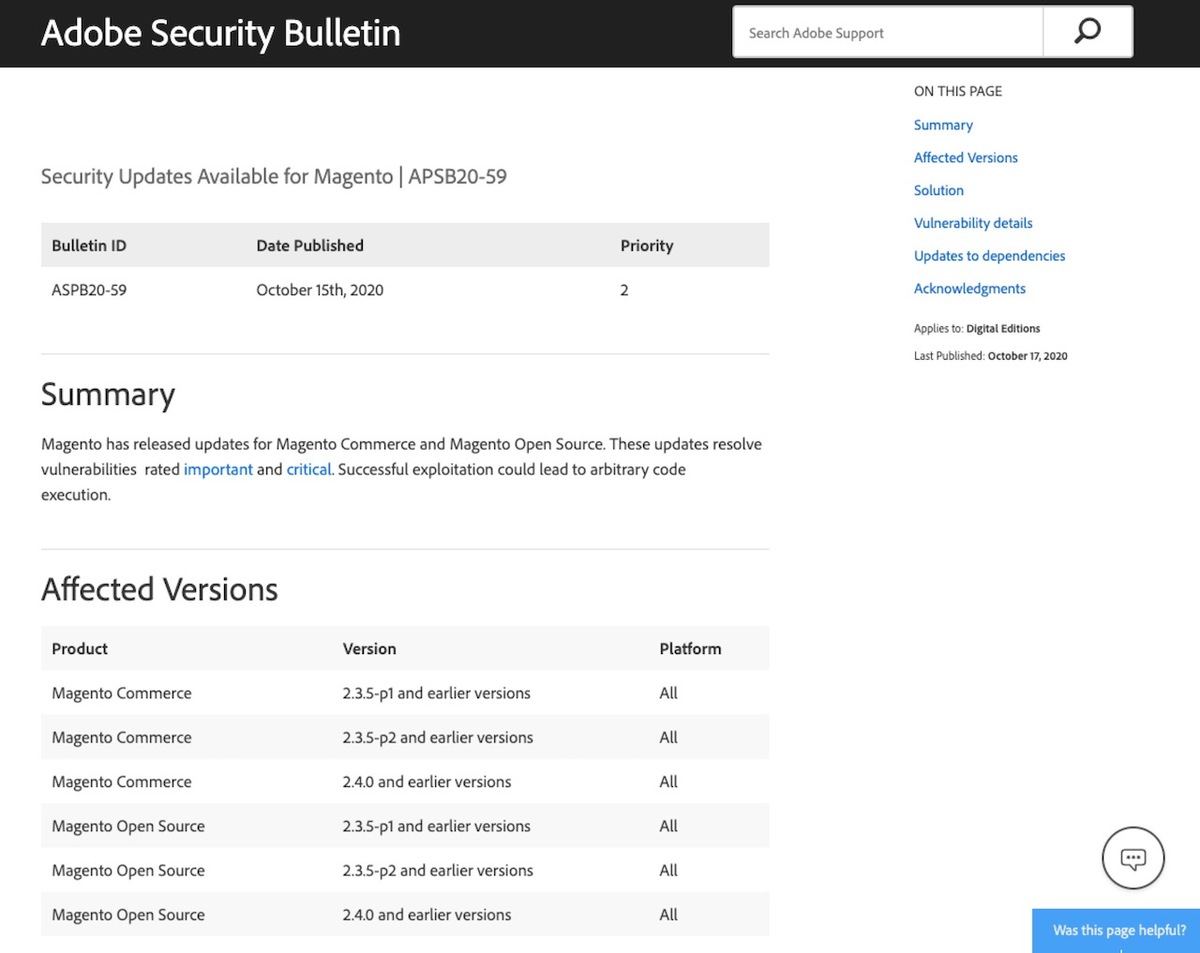Click the Date Published column header
1200x953 pixels.
click(310, 246)
